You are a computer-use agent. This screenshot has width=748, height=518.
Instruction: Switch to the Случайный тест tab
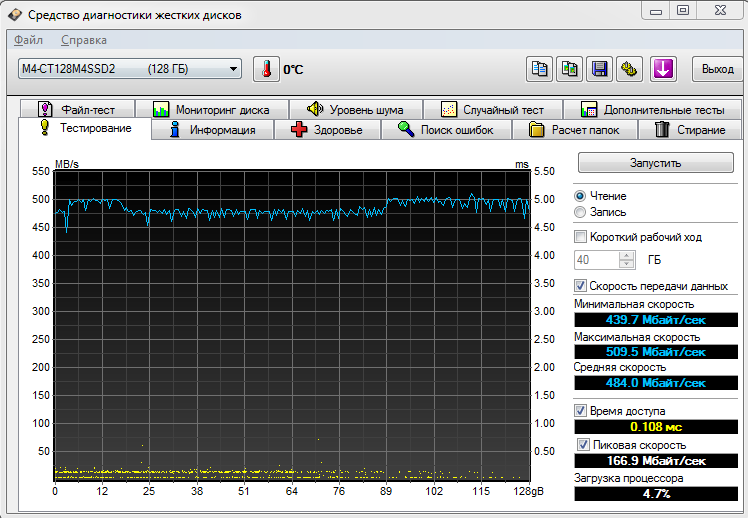pos(493,110)
